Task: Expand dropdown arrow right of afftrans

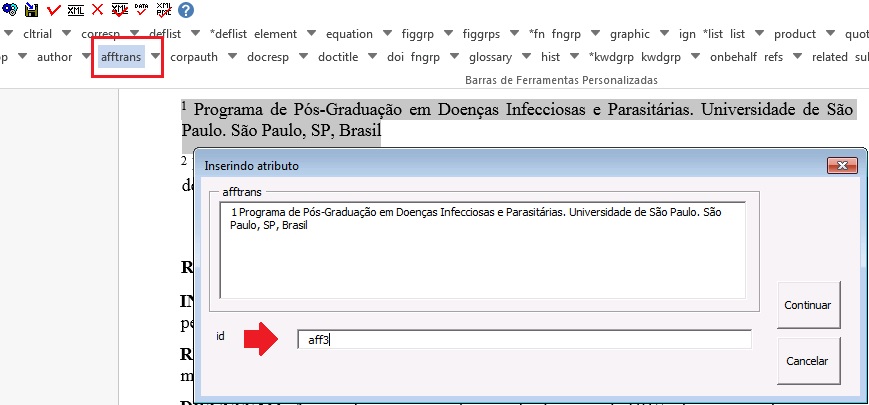Action: point(155,57)
